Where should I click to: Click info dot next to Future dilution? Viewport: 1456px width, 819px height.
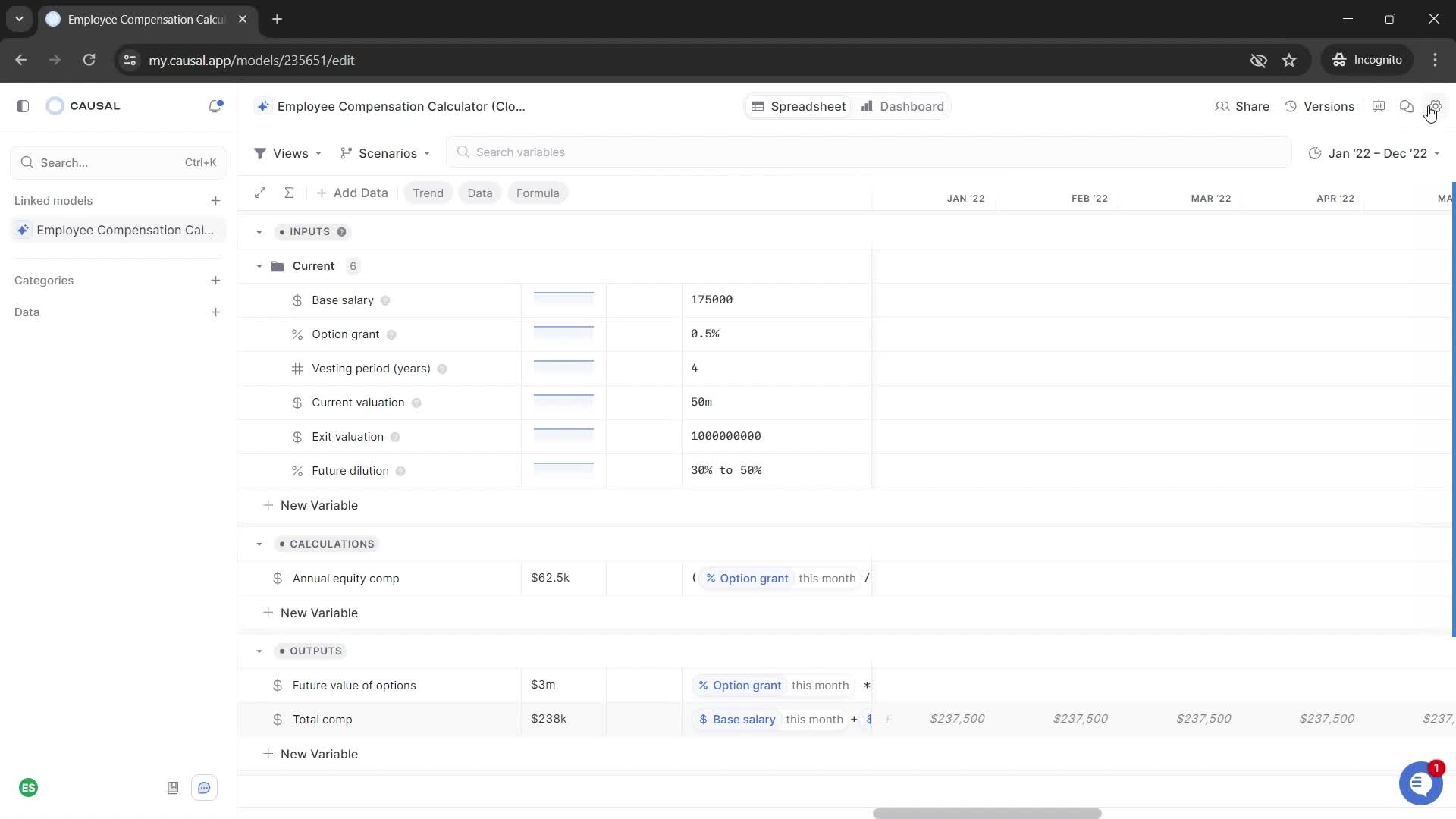[x=400, y=471]
